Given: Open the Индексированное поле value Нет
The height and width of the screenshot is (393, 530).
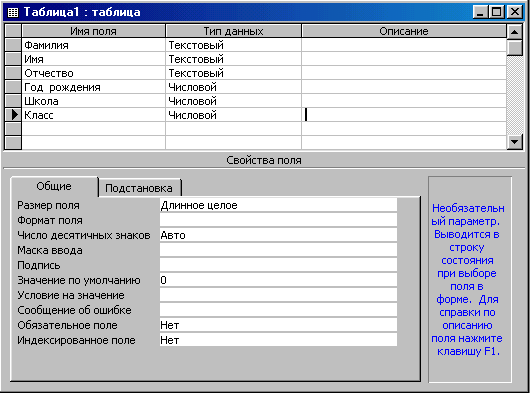Looking at the screenshot, I should click(x=278, y=340).
